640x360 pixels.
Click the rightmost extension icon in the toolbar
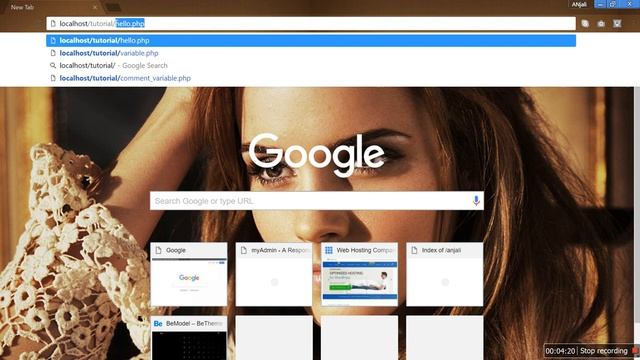[x=617, y=24]
